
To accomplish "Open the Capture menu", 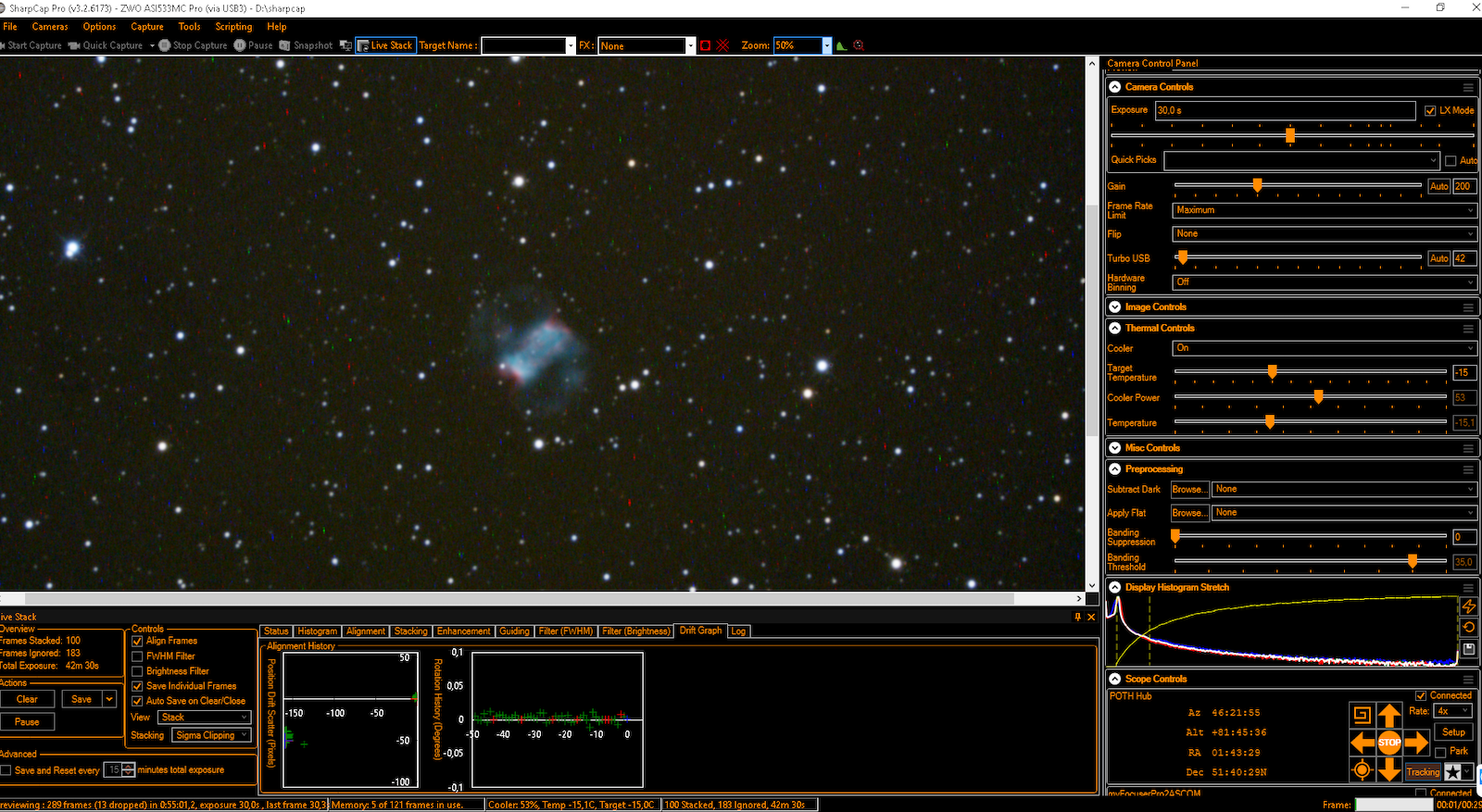I will click(147, 27).
